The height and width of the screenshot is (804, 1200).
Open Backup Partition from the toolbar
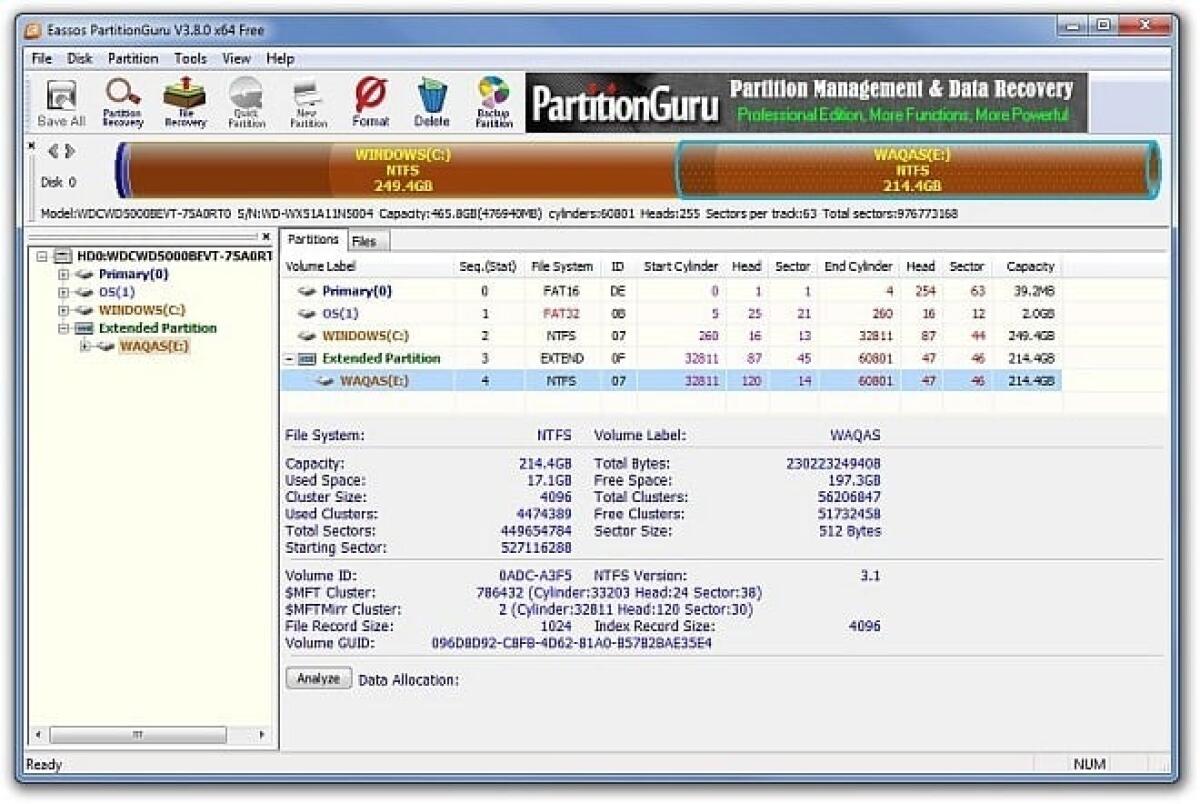pos(492,100)
